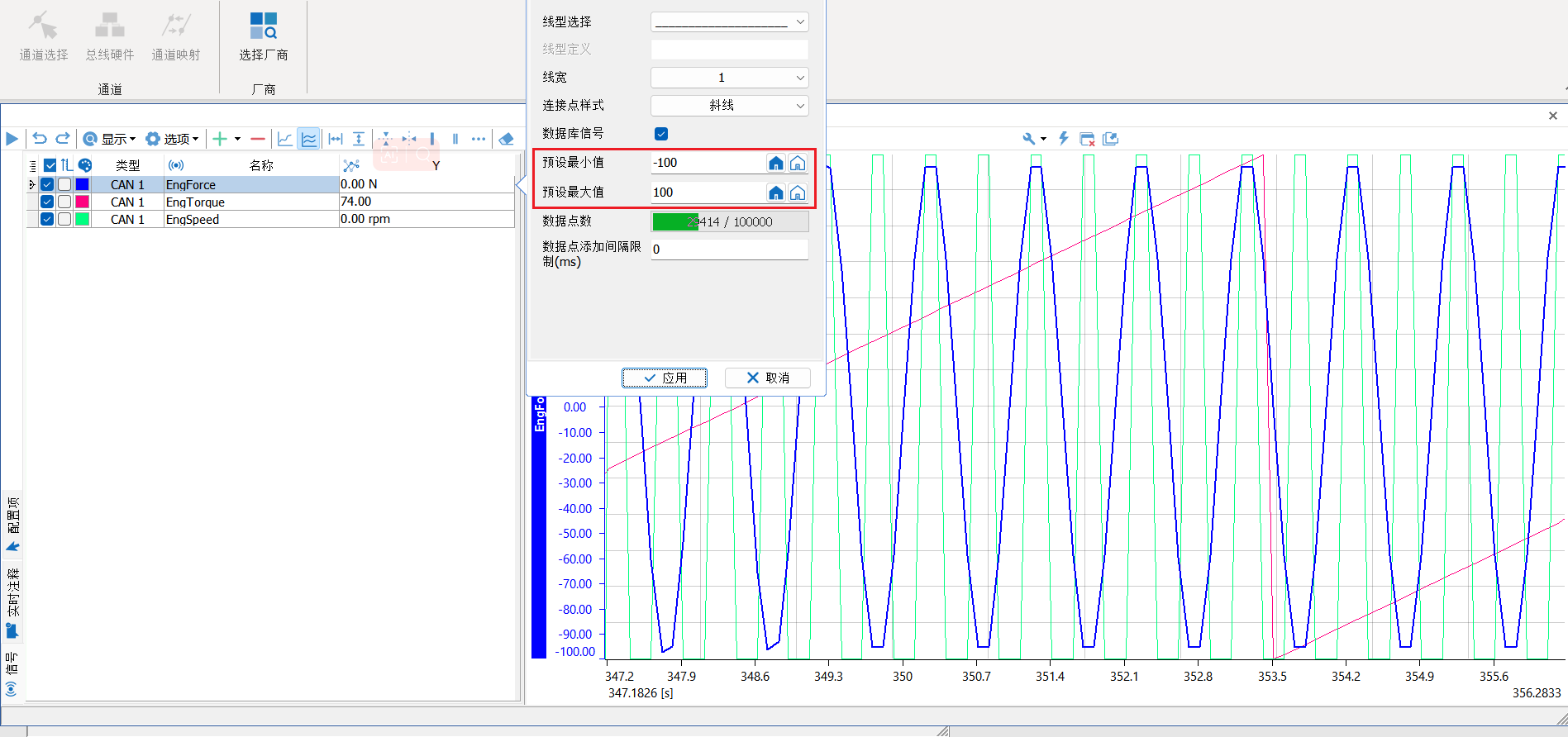Expand the add-signal dropdown arrow
Screen dimensions: 1568x737
tap(237, 139)
